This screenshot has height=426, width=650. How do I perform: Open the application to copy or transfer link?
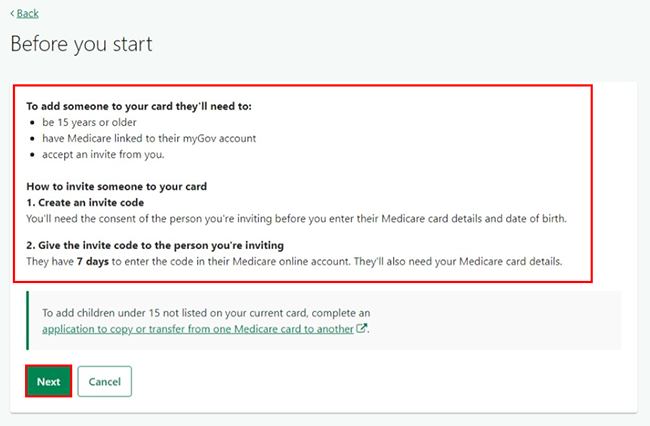point(198,329)
